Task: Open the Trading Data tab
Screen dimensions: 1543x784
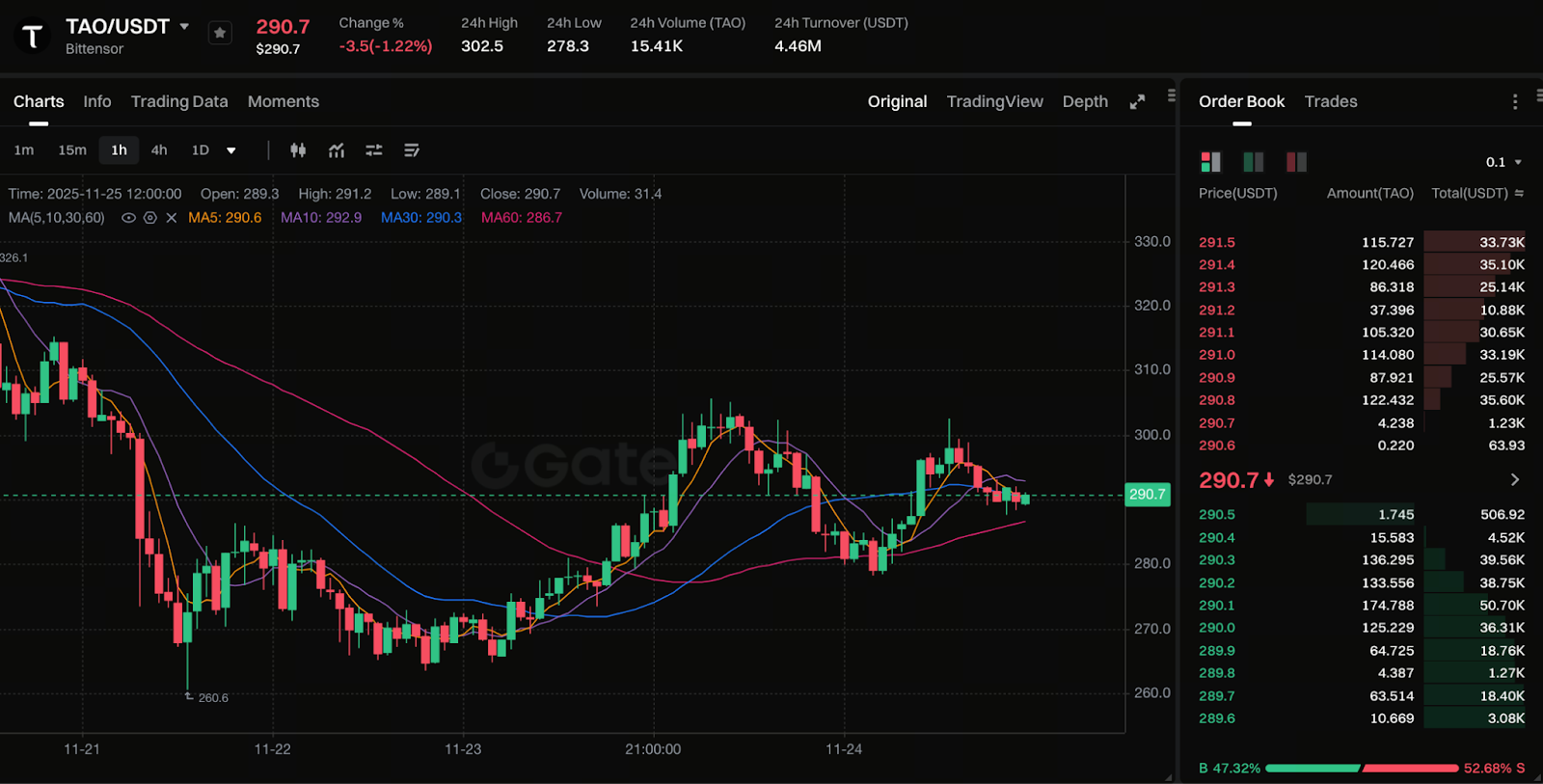Action: [179, 101]
